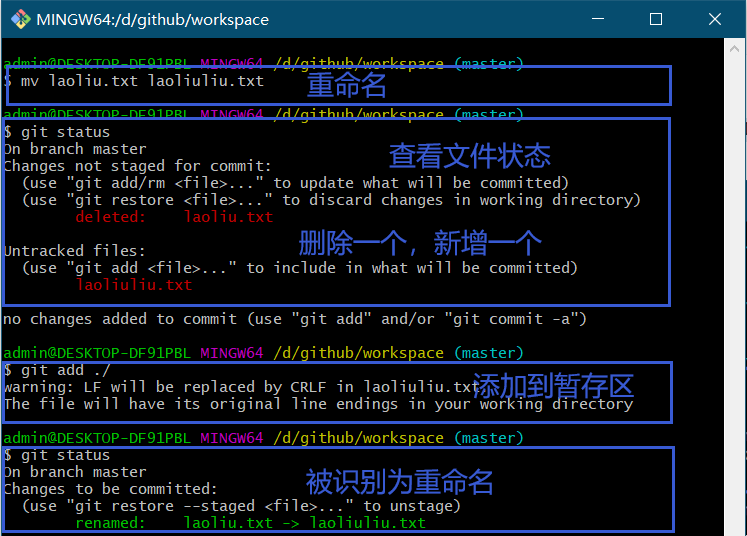Viewport: 747px width, 536px height.
Task: Click the first 'On branch master' line
Action: [x=75, y=149]
